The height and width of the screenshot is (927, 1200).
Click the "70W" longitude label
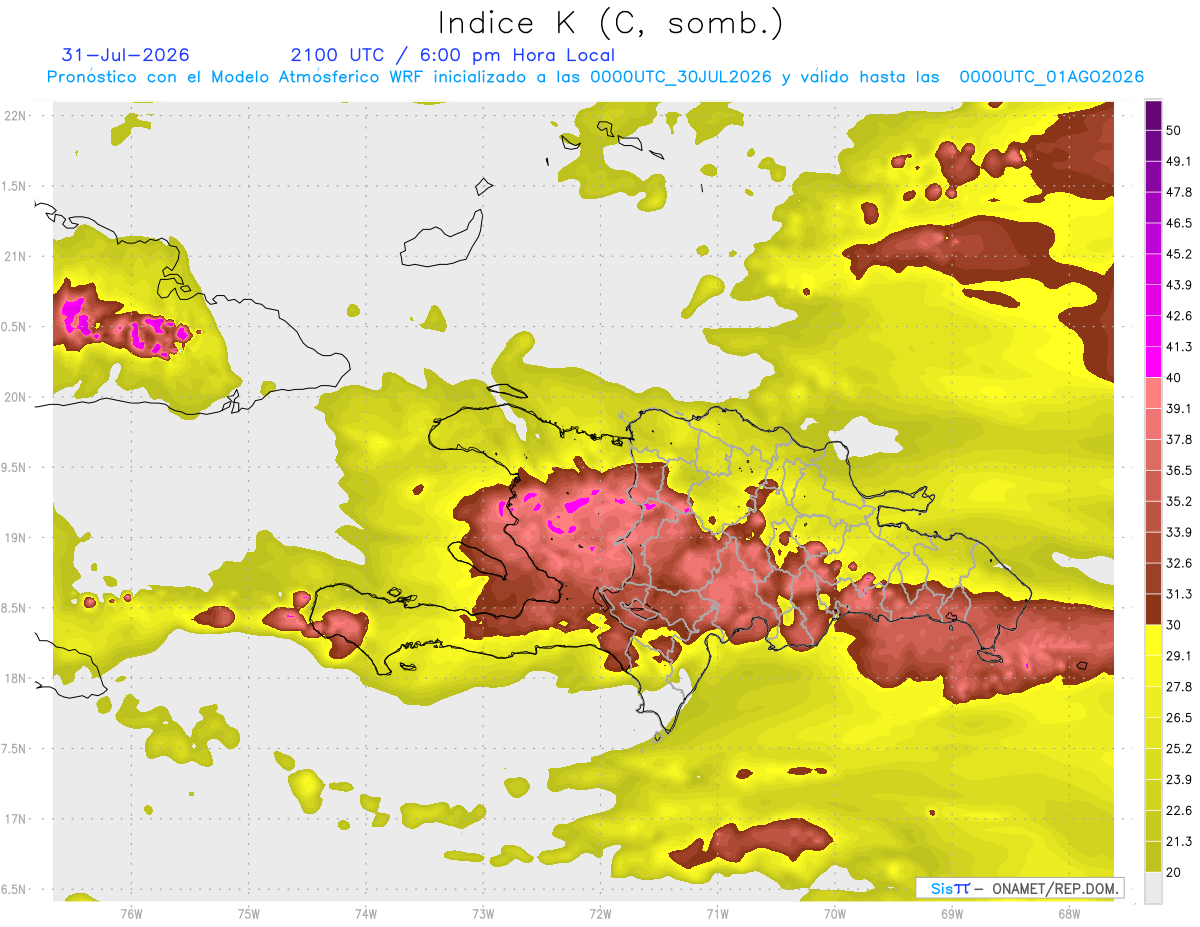point(834,913)
